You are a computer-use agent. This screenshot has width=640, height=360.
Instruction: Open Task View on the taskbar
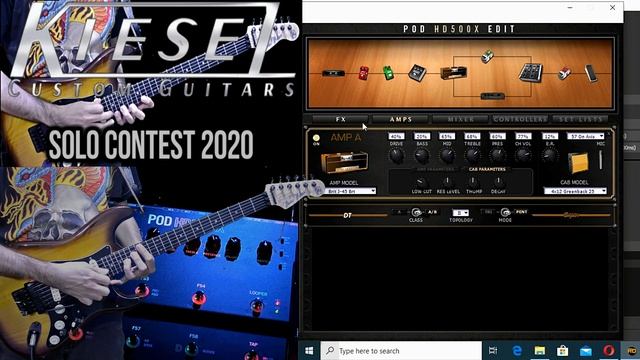point(493,351)
